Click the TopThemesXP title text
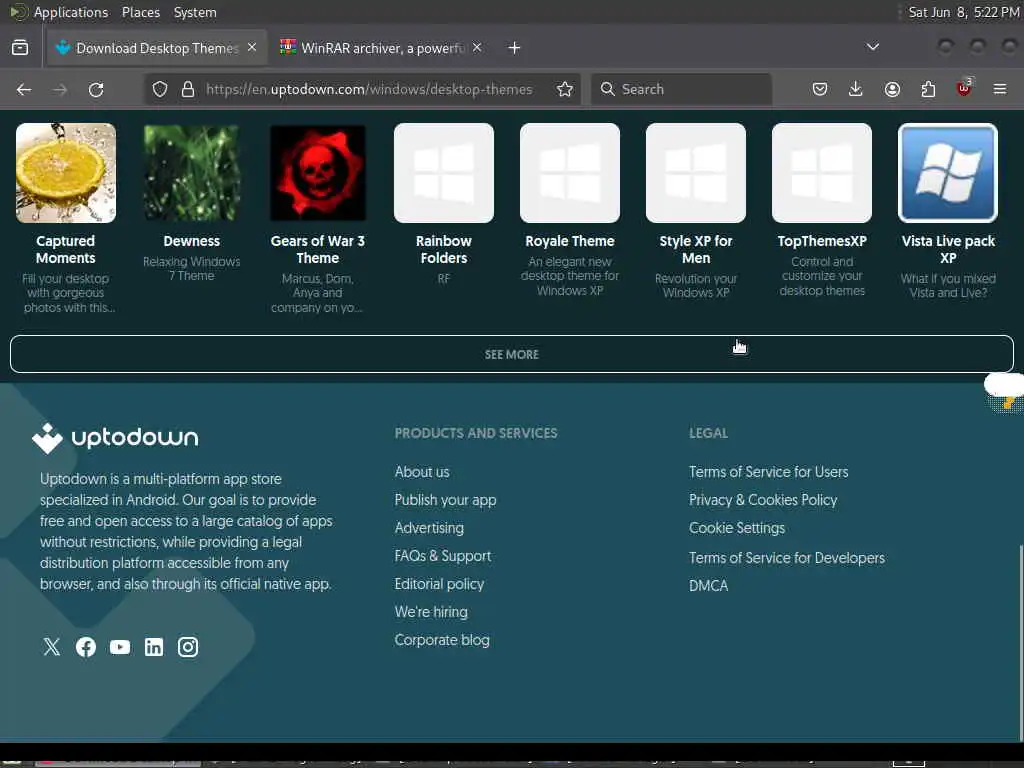Image resolution: width=1024 pixels, height=768 pixels. [x=822, y=241]
